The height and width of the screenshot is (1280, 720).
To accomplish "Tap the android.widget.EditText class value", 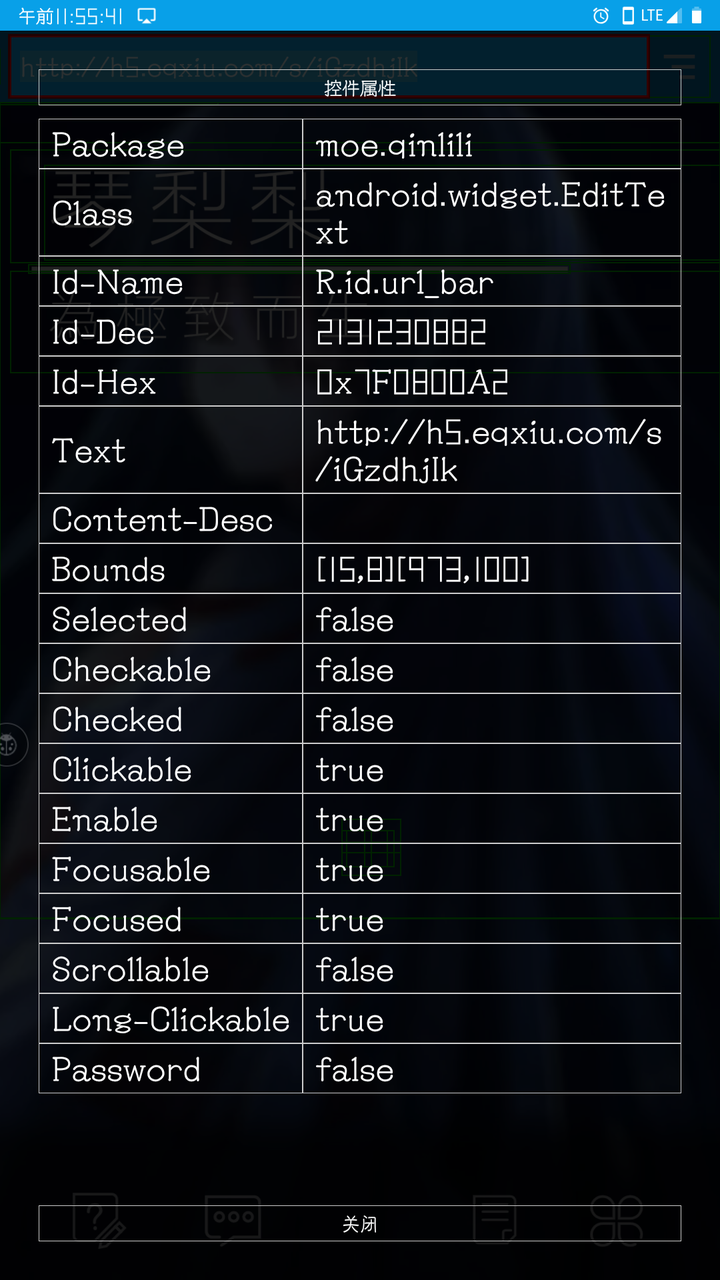I will point(490,213).
